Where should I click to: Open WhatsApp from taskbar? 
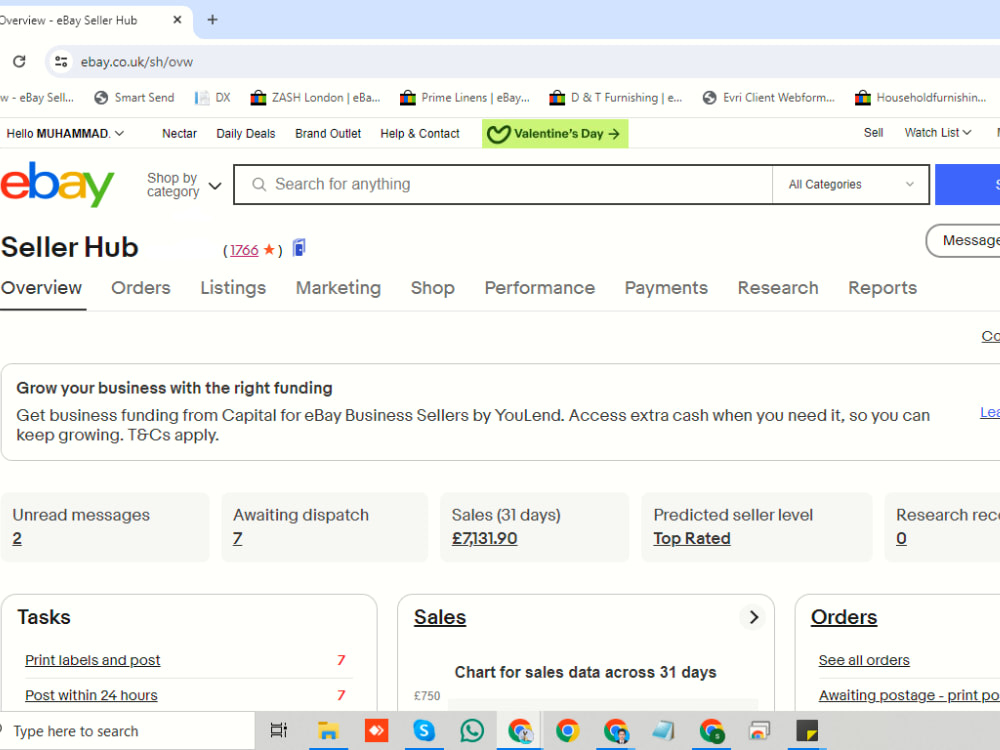[x=472, y=730]
